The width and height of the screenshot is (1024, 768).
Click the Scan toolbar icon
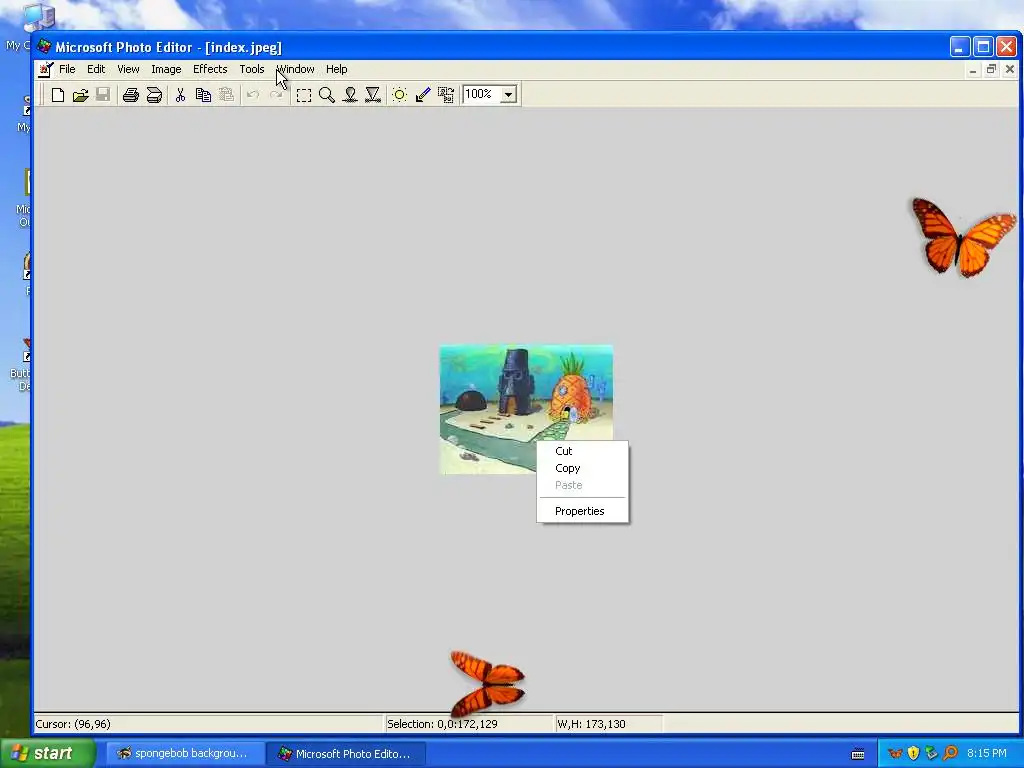(x=154, y=95)
